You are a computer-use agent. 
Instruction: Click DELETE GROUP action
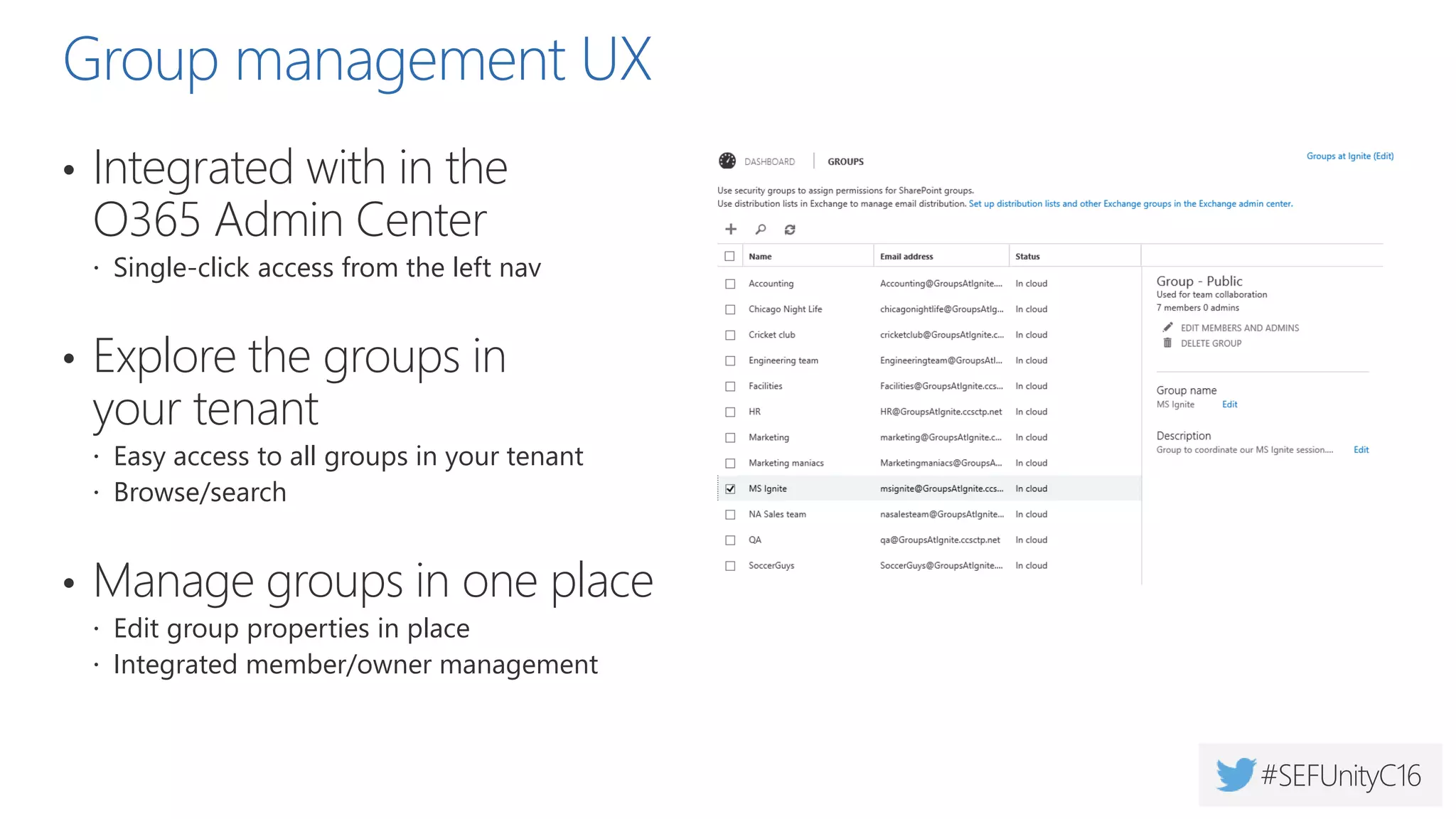[1211, 343]
